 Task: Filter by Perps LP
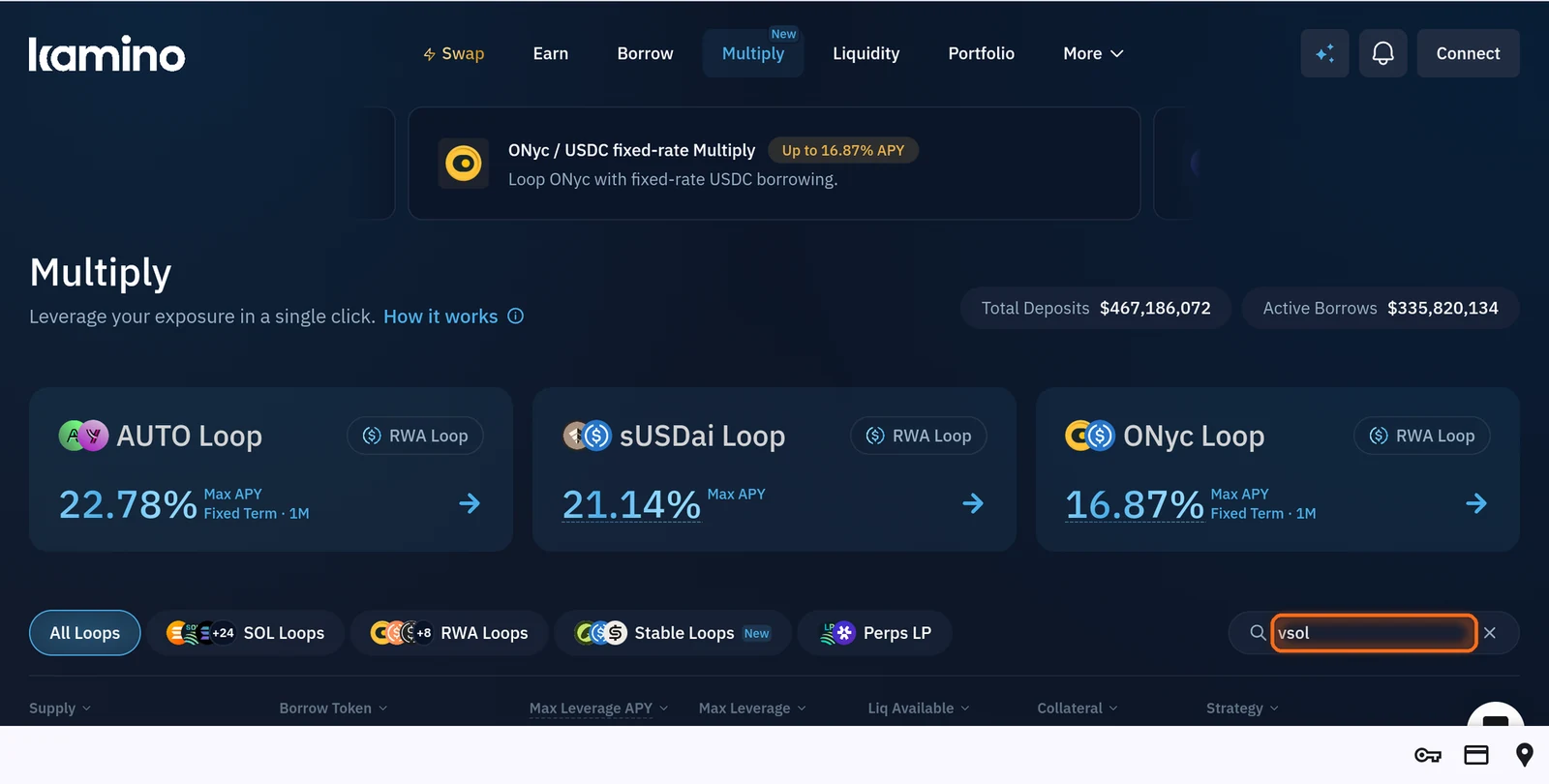(x=875, y=633)
